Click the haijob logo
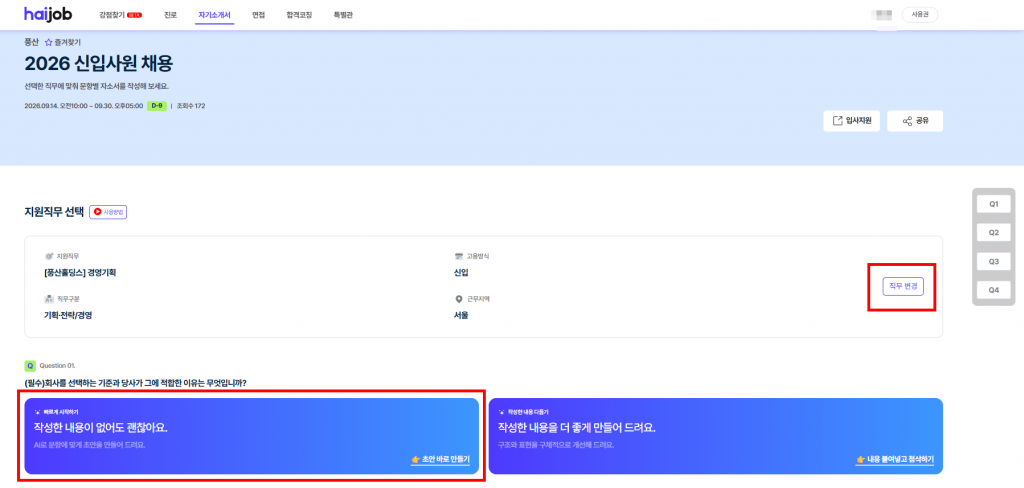This screenshot has width=1024, height=488. click(48, 14)
